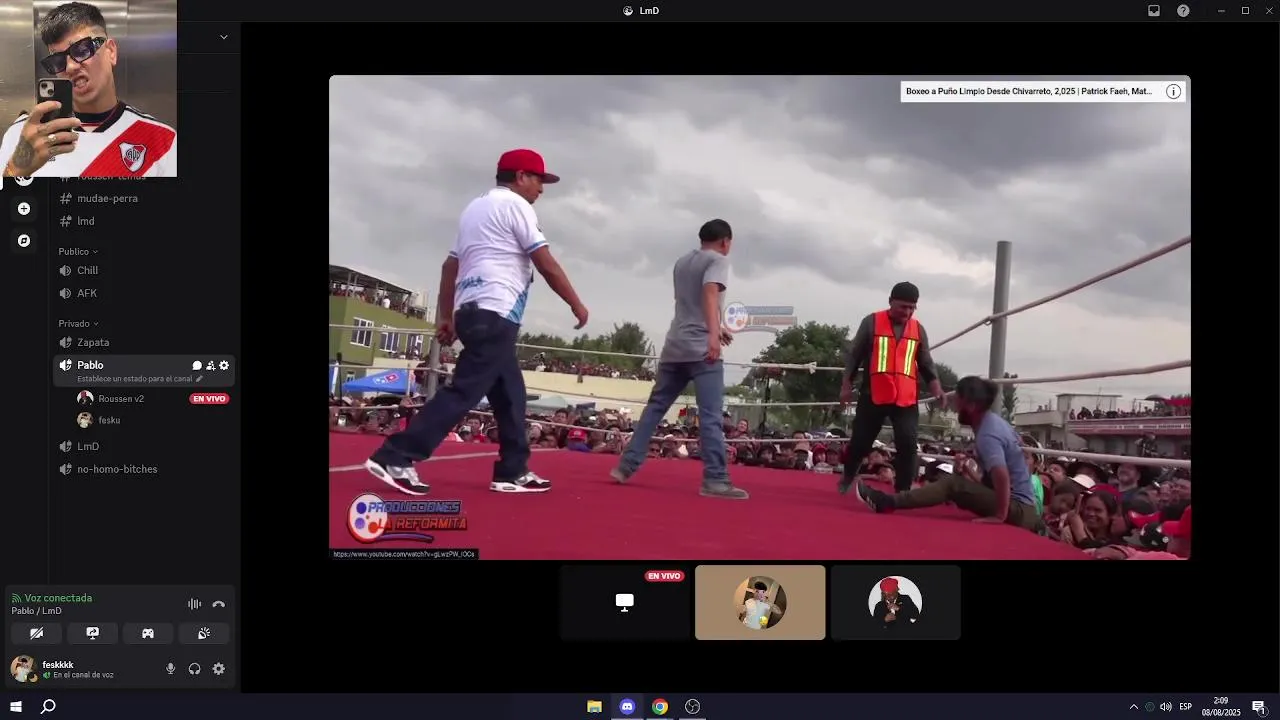Toggle noise suppression waveform icon
The height and width of the screenshot is (720, 1280).
pyautogui.click(x=194, y=604)
